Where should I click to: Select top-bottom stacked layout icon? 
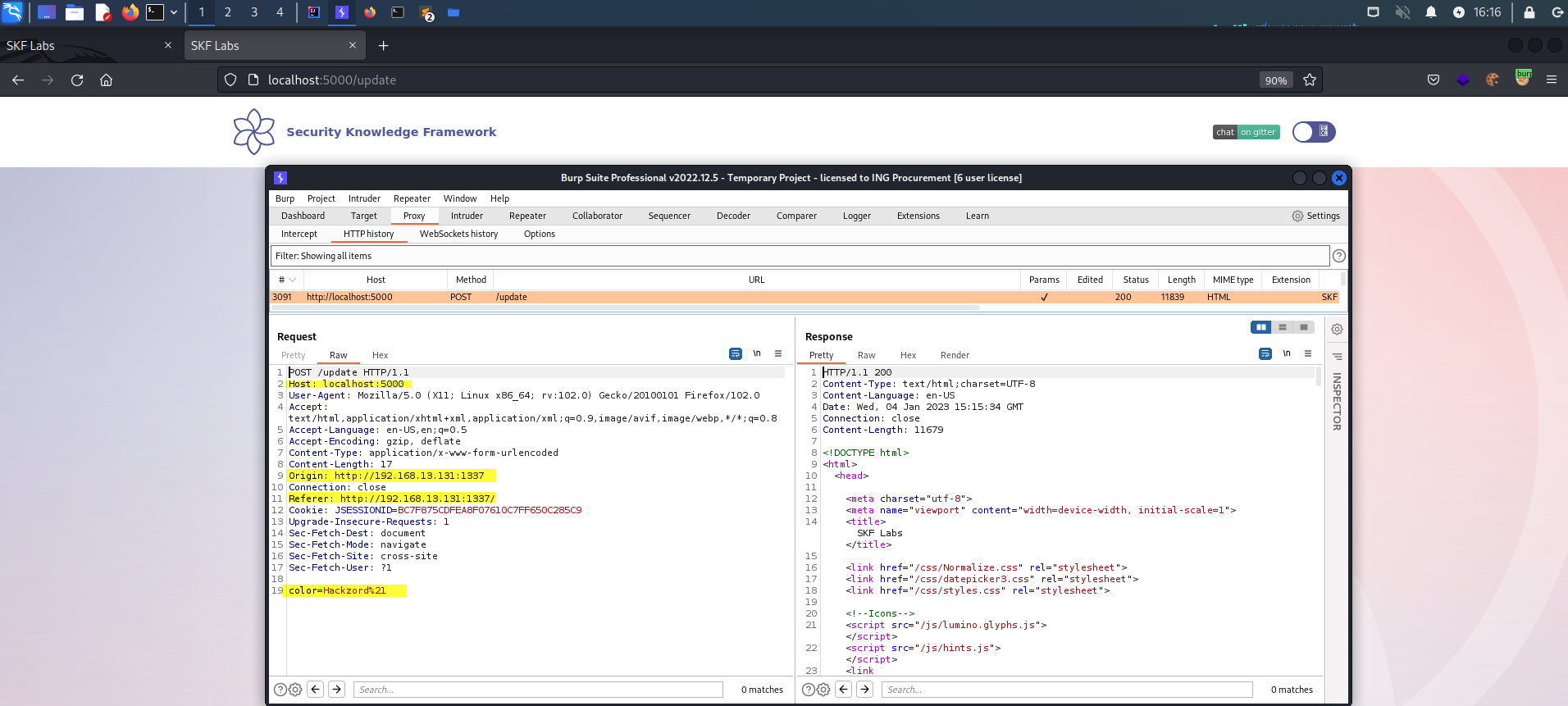(1283, 327)
